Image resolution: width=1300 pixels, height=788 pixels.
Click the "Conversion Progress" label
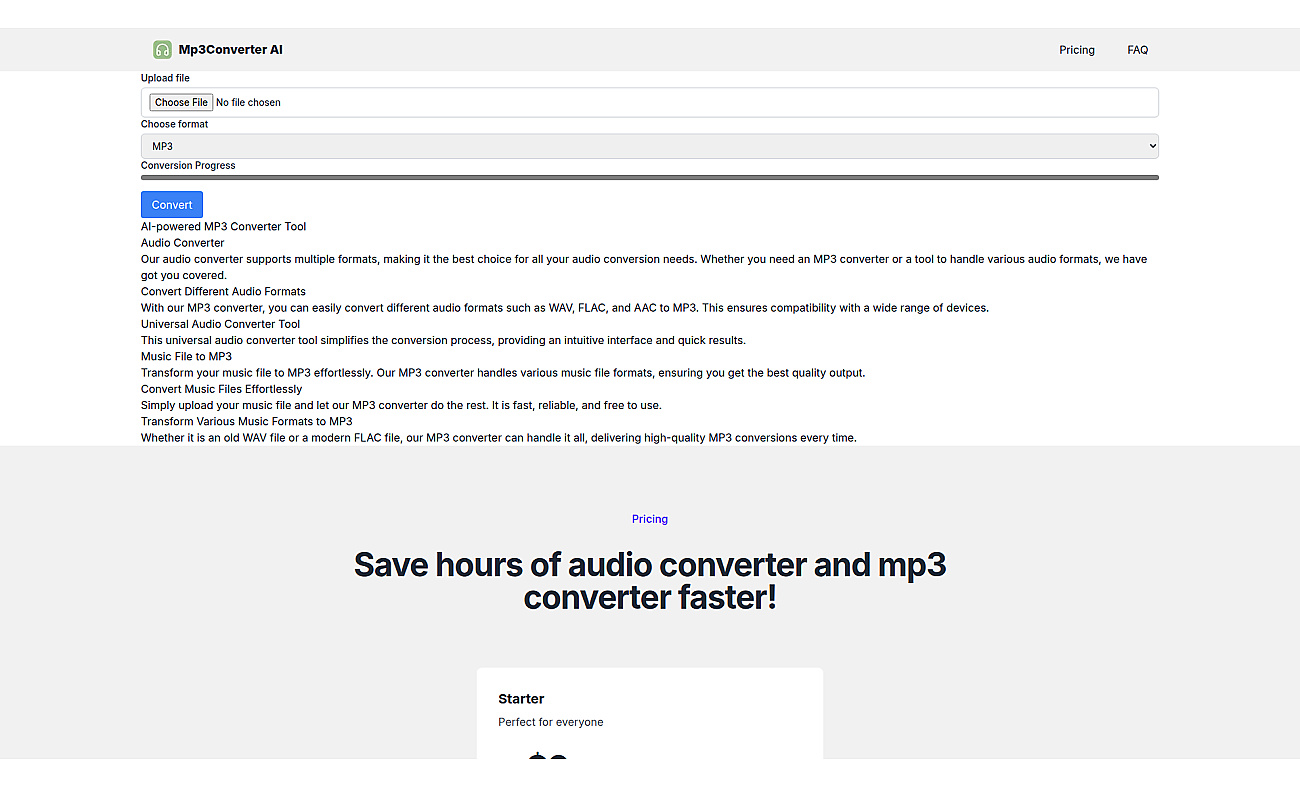(188, 166)
